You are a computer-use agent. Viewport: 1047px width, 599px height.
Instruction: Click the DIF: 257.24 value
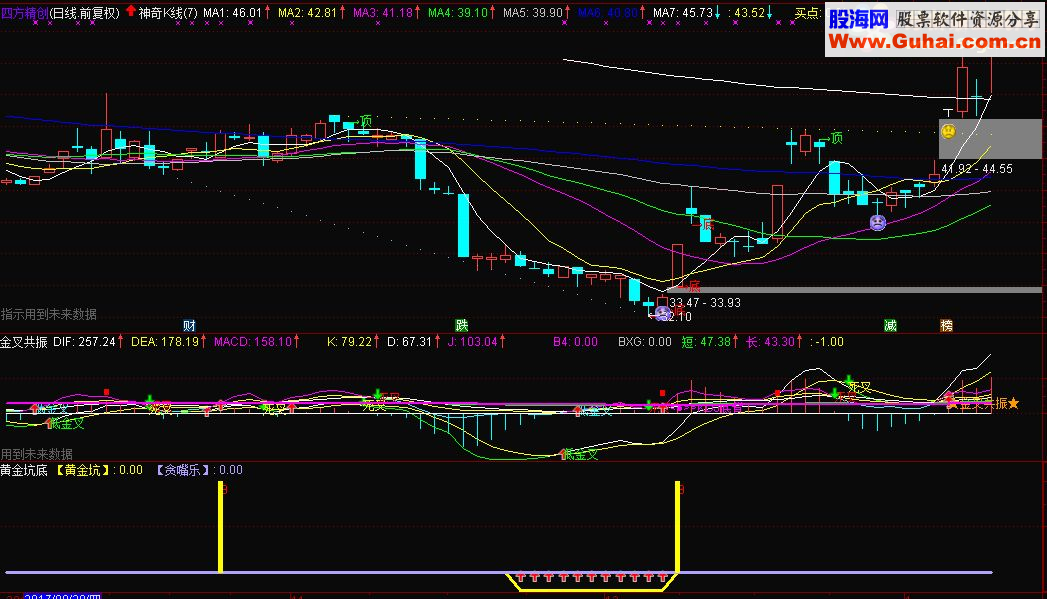[x=84, y=342]
